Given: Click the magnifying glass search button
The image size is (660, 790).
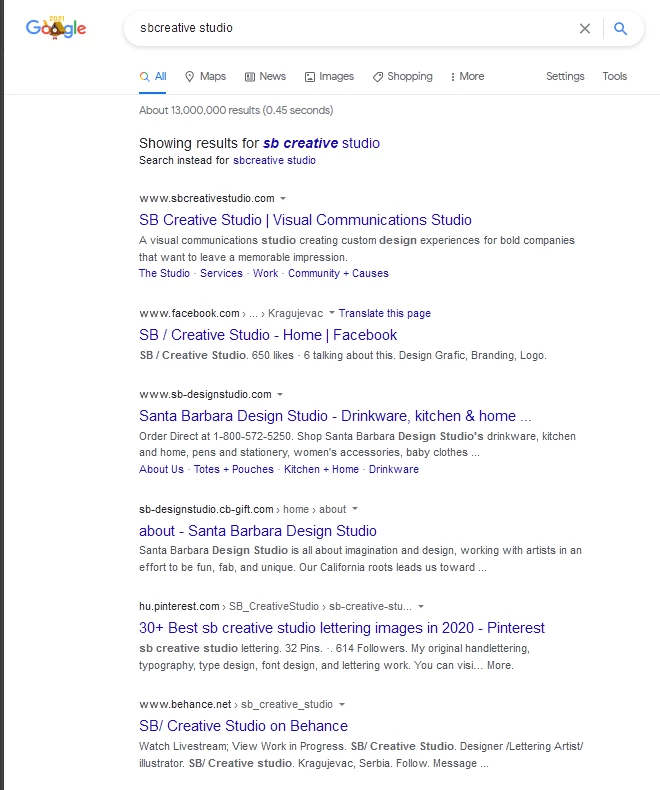Looking at the screenshot, I should (620, 28).
